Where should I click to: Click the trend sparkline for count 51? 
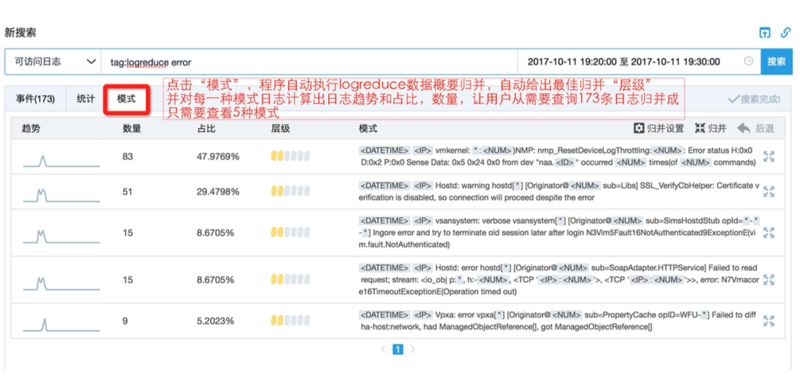click(x=61, y=195)
